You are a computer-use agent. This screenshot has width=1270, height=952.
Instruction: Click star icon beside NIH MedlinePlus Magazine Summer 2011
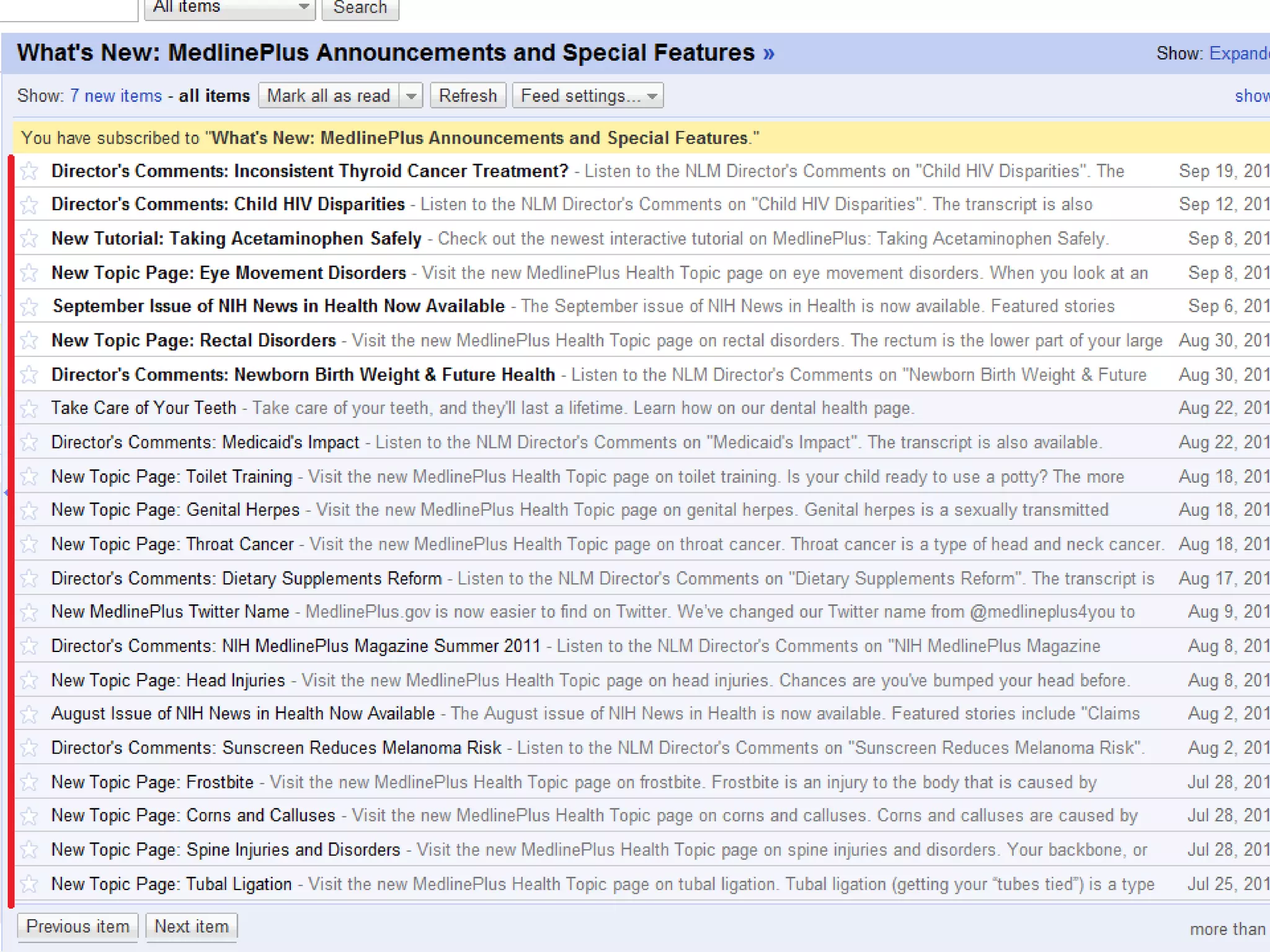coord(29,646)
